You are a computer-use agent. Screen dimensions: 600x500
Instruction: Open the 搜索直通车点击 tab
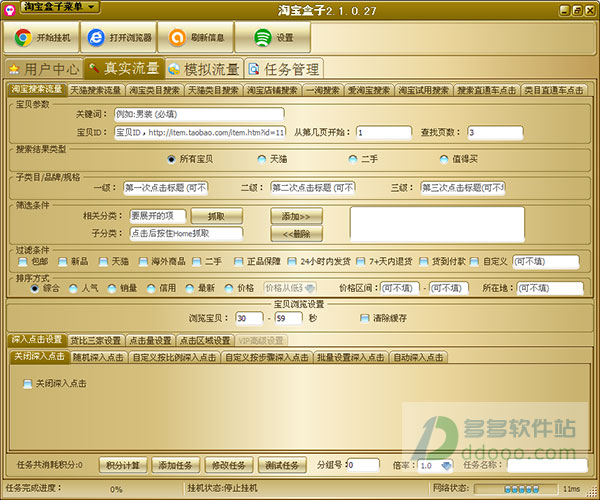(487, 90)
